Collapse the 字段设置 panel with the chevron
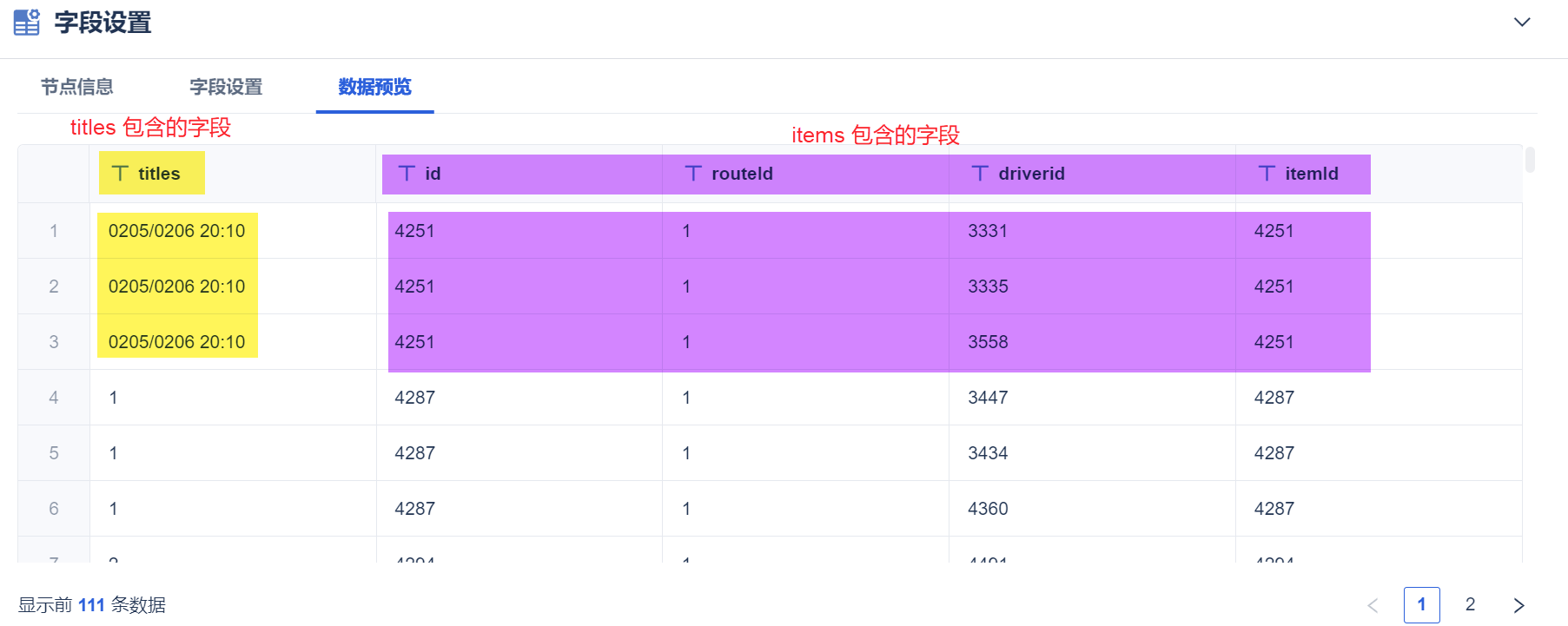 tap(1522, 23)
